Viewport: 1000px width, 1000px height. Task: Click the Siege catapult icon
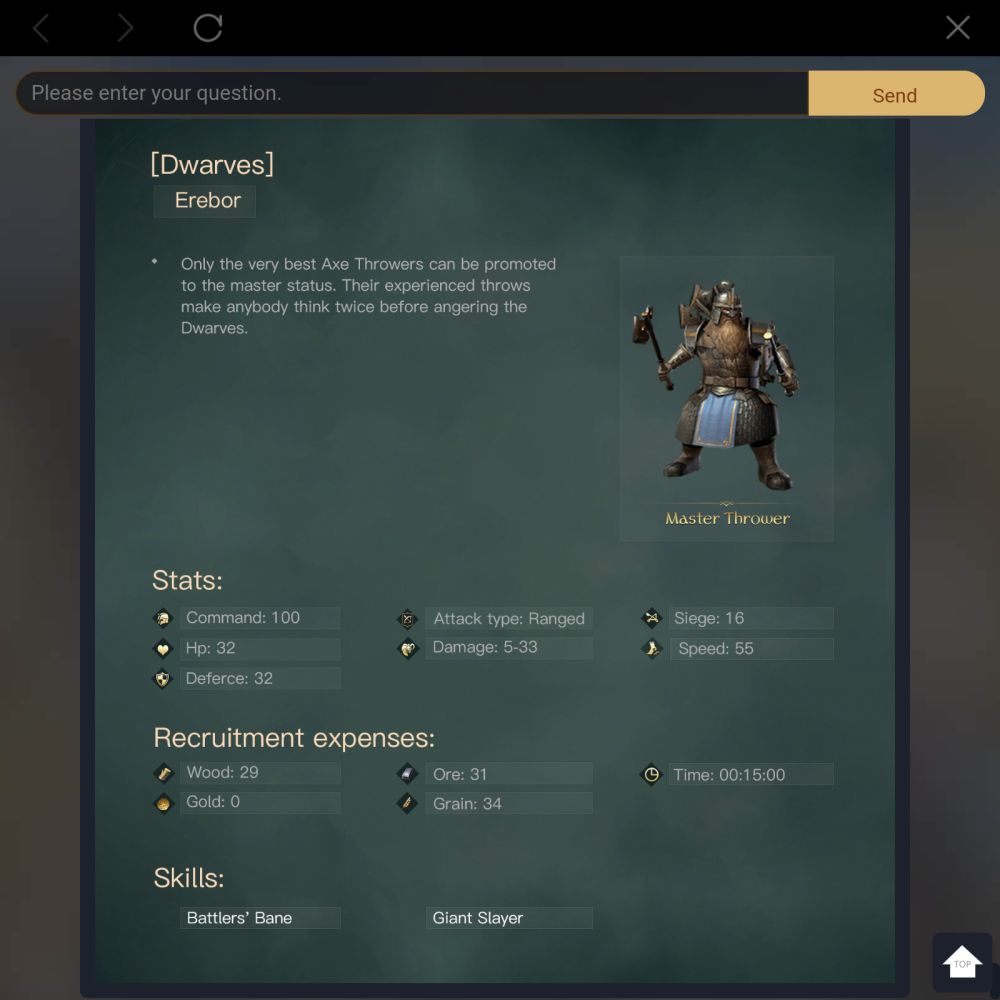click(x=651, y=617)
